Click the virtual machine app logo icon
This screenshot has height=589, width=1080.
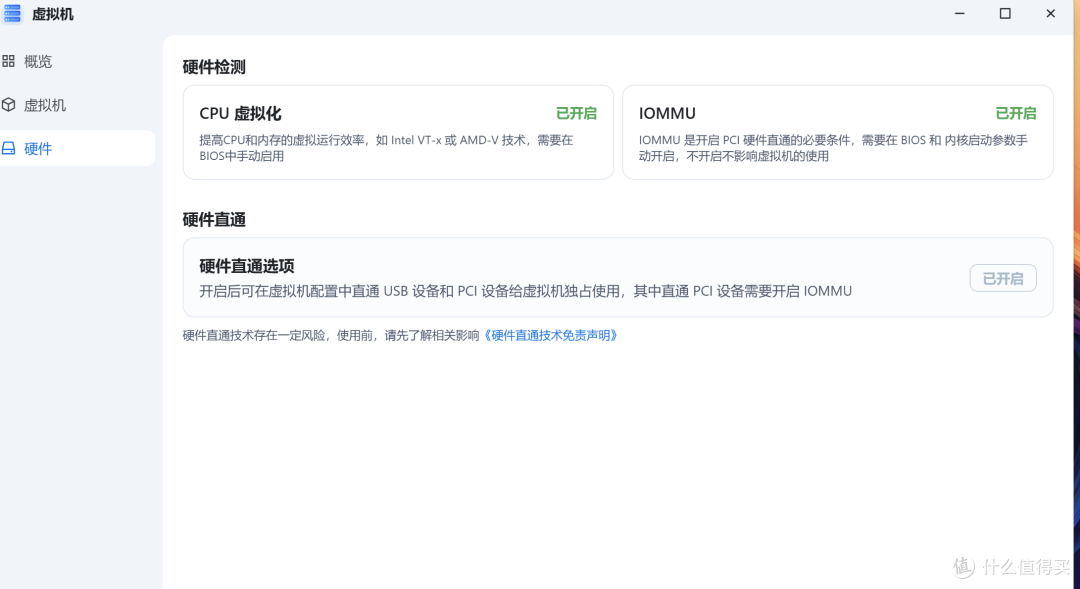click(x=12, y=14)
